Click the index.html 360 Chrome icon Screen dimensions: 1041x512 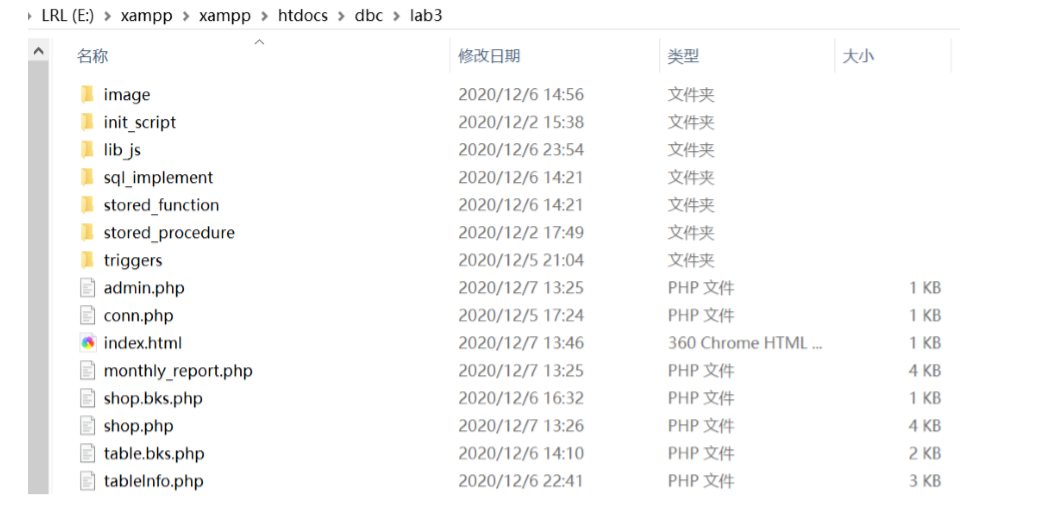[88, 343]
